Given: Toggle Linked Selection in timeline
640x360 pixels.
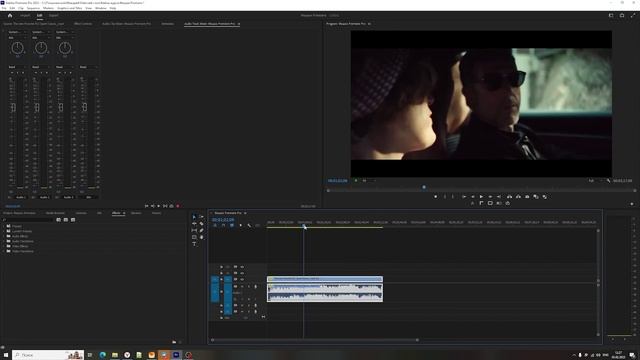Looking at the screenshot, I should (x=232, y=225).
